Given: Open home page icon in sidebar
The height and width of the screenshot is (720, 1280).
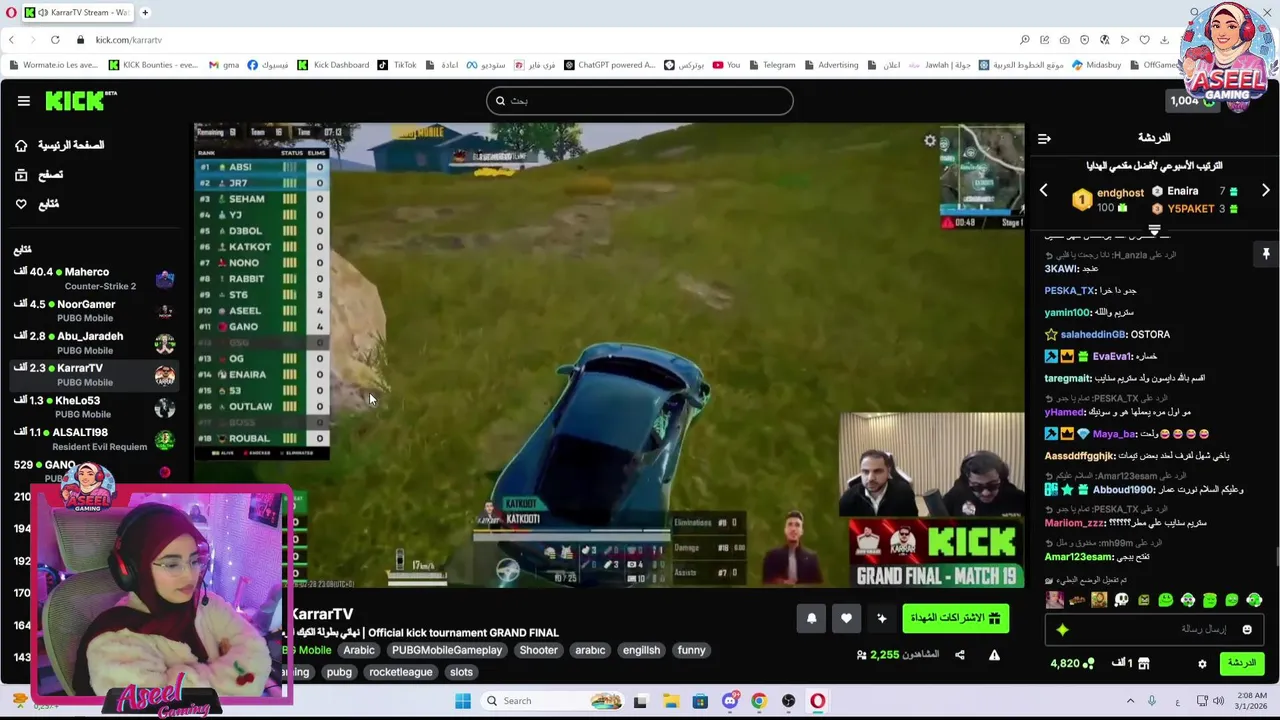Looking at the screenshot, I should [x=21, y=145].
